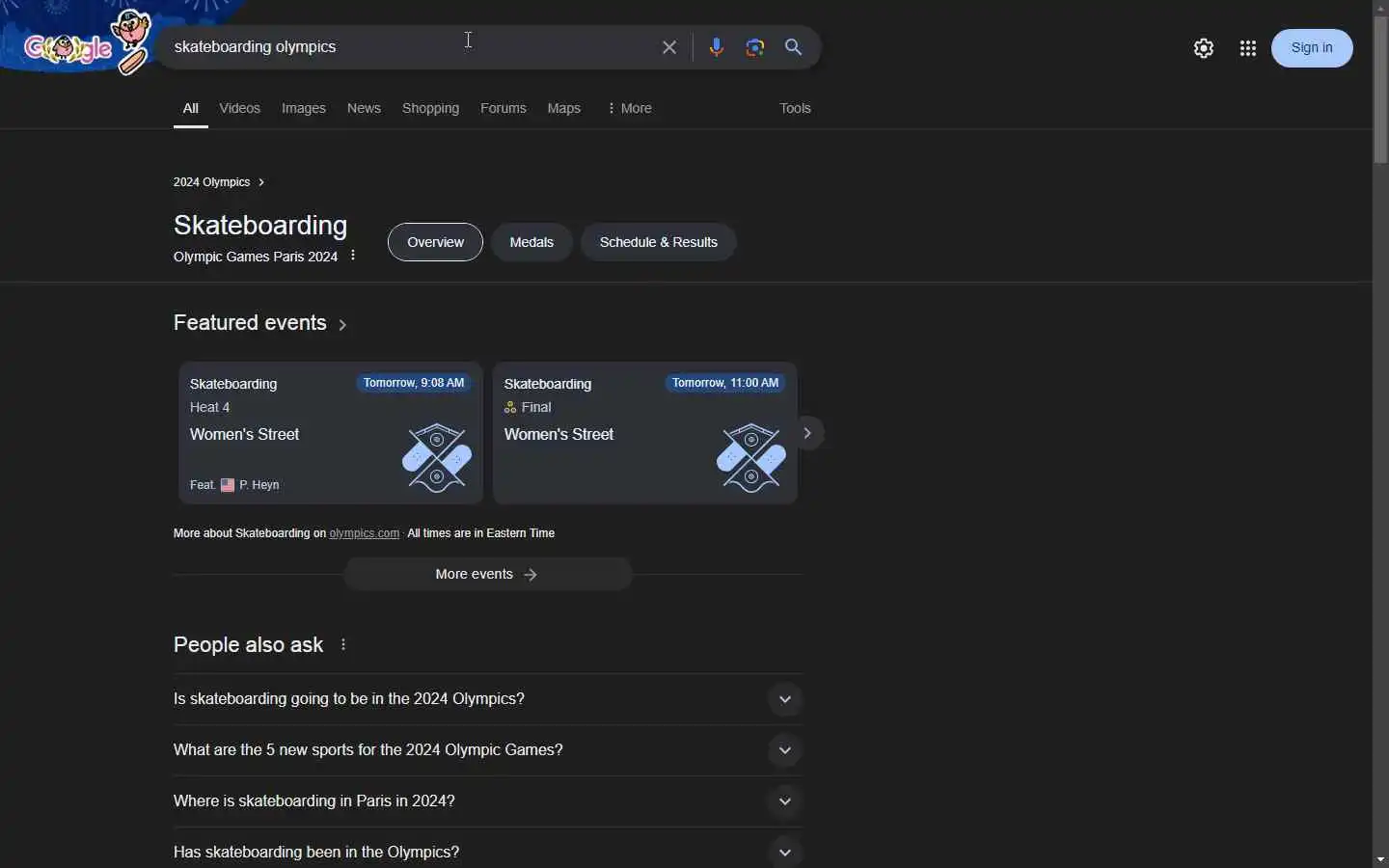Screen dimensions: 1389x868
Task: Click the scrollbar down arrow
Action: tap(1381, 859)
